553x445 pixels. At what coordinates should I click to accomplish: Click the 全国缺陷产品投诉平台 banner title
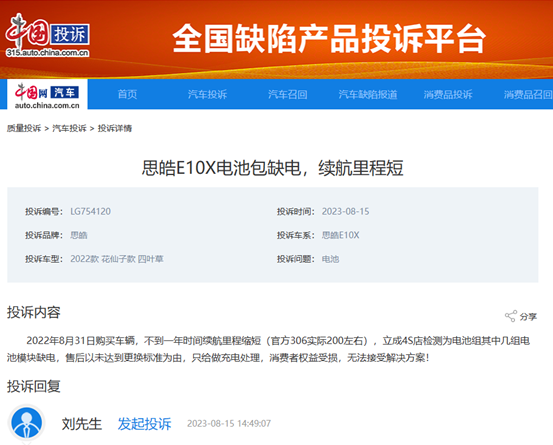point(329,38)
